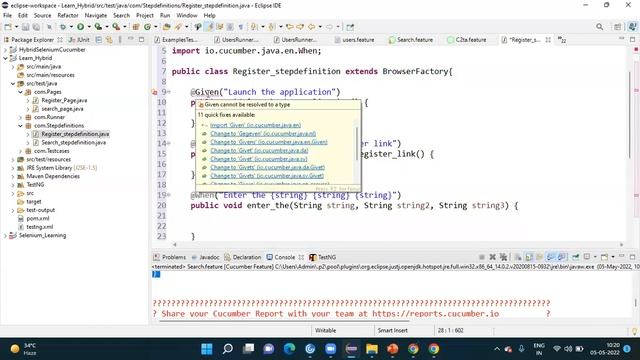Clear Console icon
The image size is (640, 360).
click(x=518, y=257)
